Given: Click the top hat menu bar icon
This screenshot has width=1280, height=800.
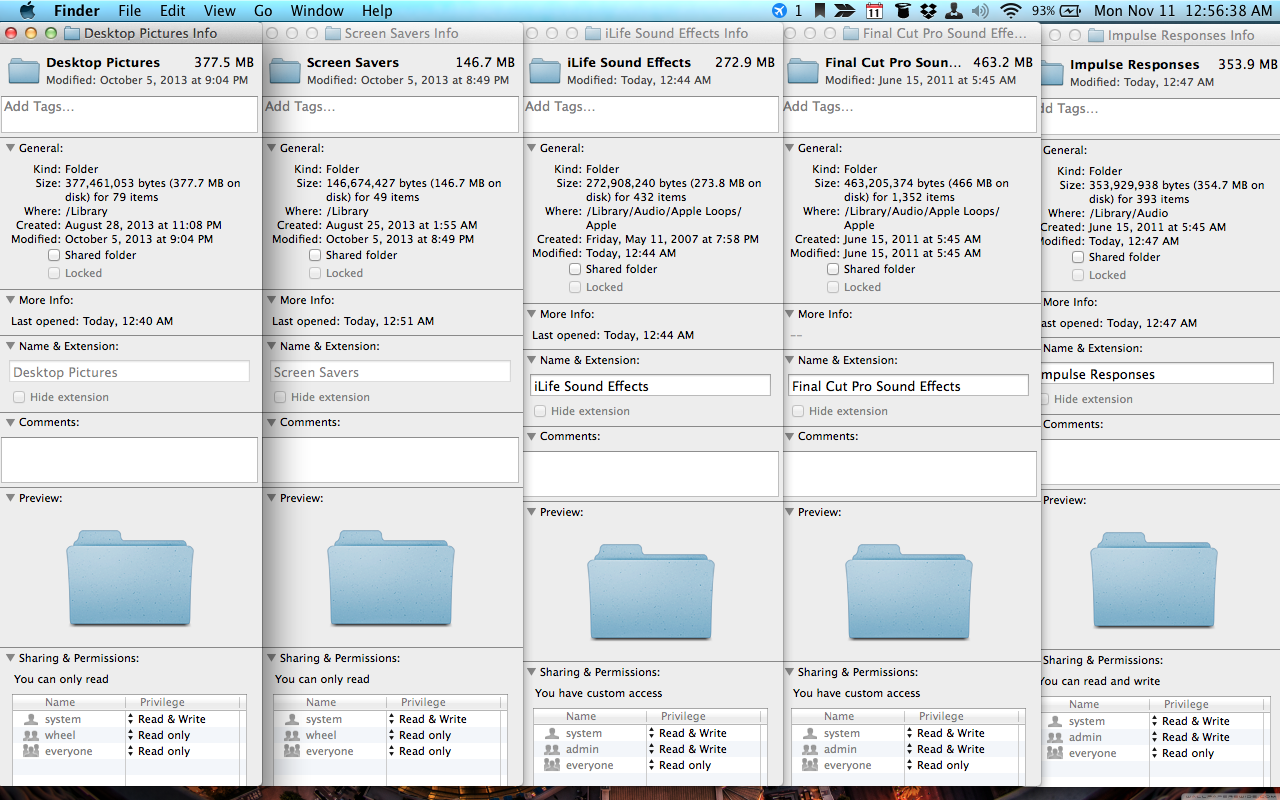Looking at the screenshot, I should 903,11.
